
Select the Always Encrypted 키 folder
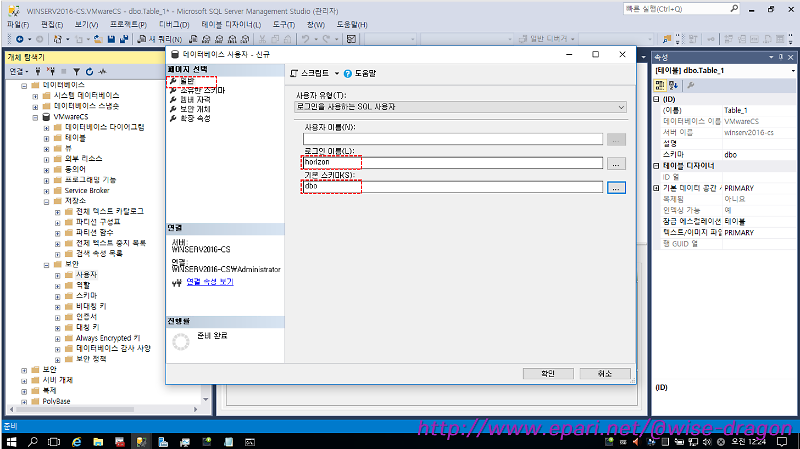click(x=108, y=338)
